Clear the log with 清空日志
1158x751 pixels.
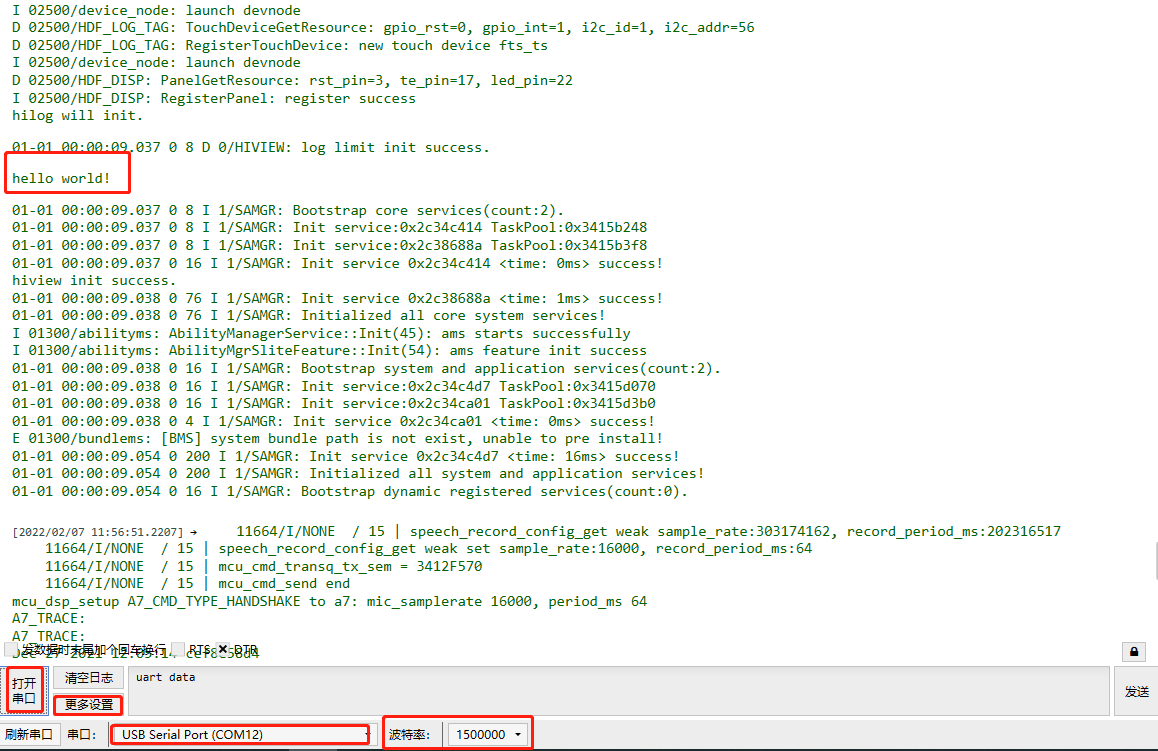pyautogui.click(x=89, y=677)
